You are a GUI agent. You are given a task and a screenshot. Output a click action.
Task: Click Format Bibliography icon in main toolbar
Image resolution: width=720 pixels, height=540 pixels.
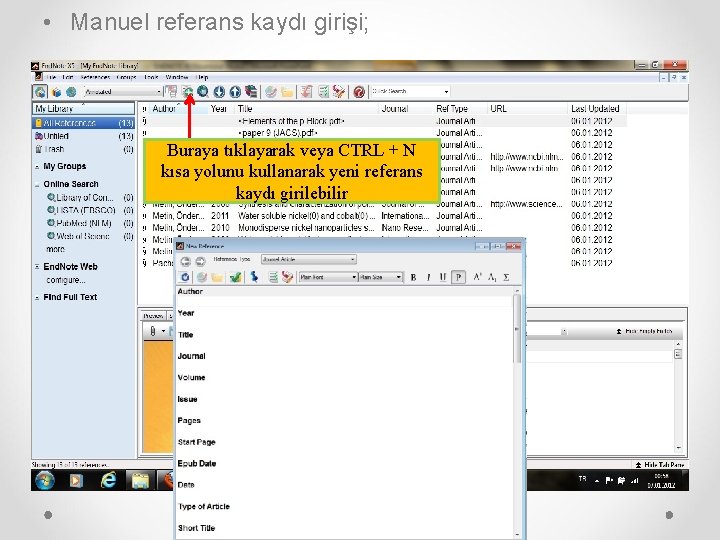pos(323,92)
